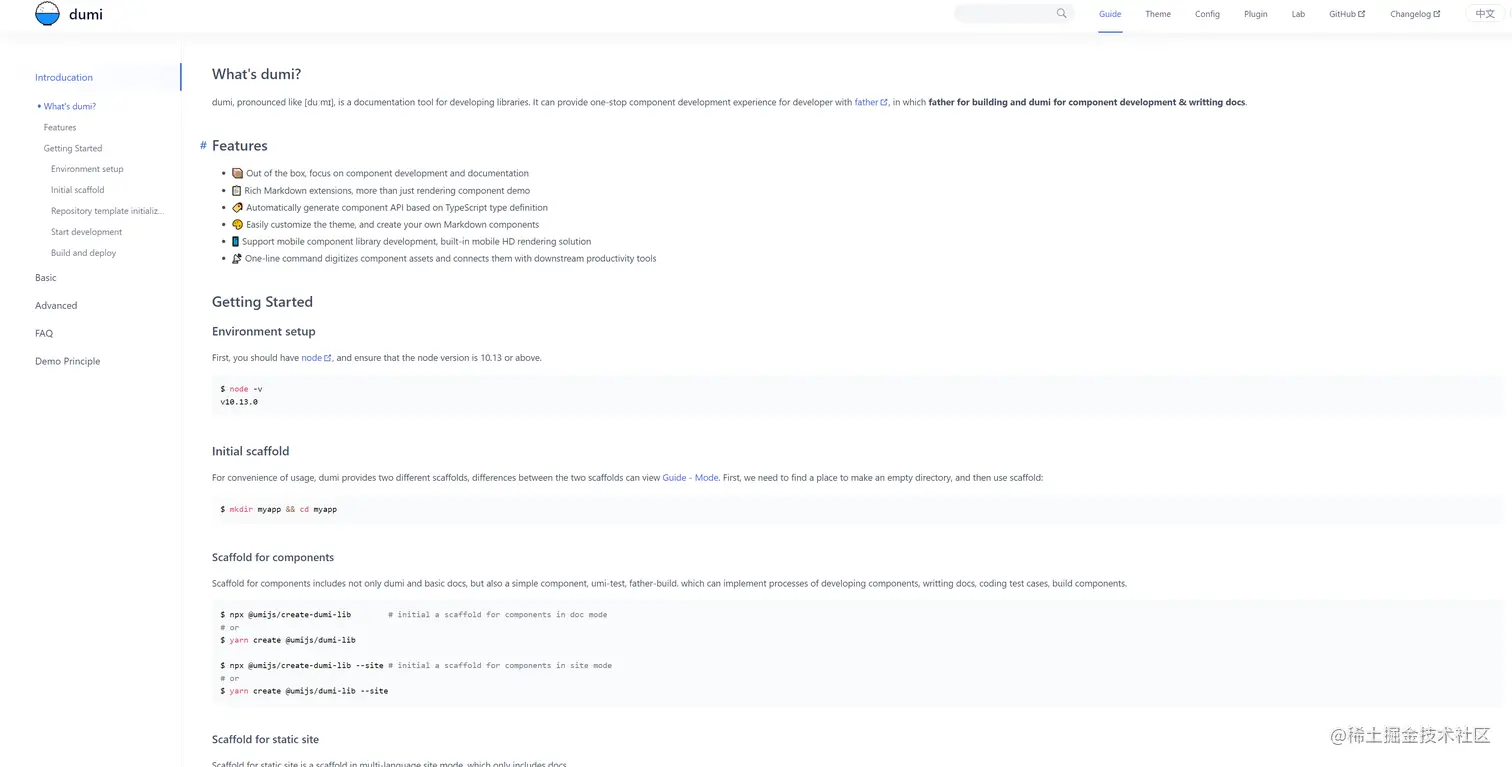Open the Lab tab

(1298, 14)
